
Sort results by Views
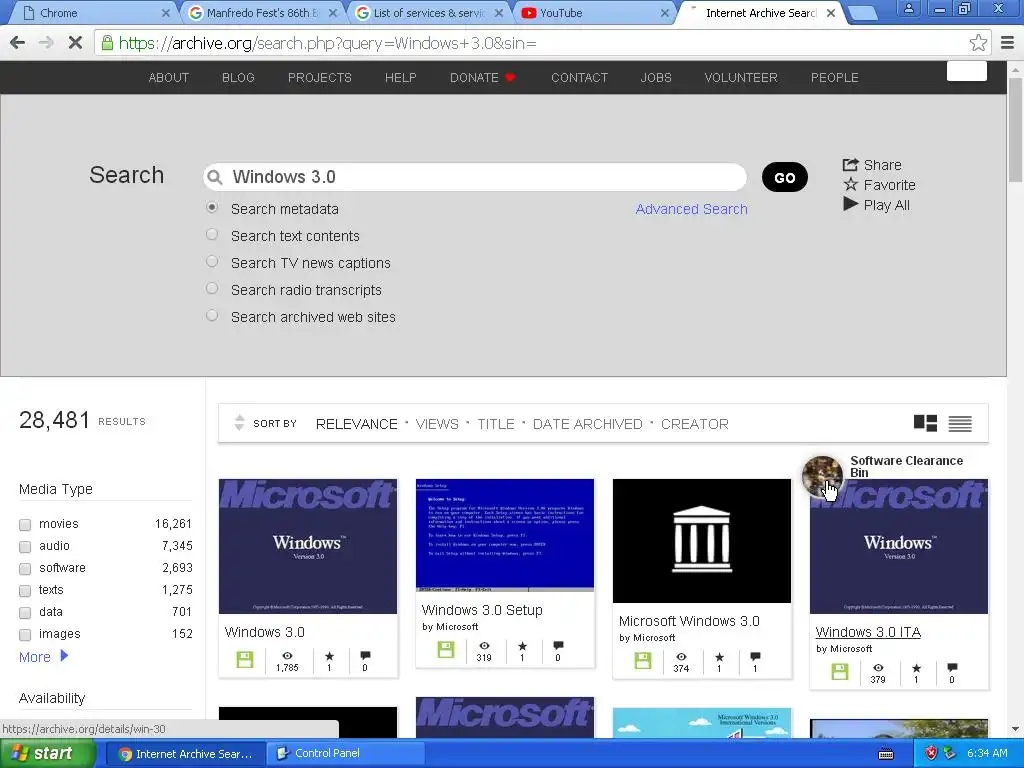click(x=437, y=424)
